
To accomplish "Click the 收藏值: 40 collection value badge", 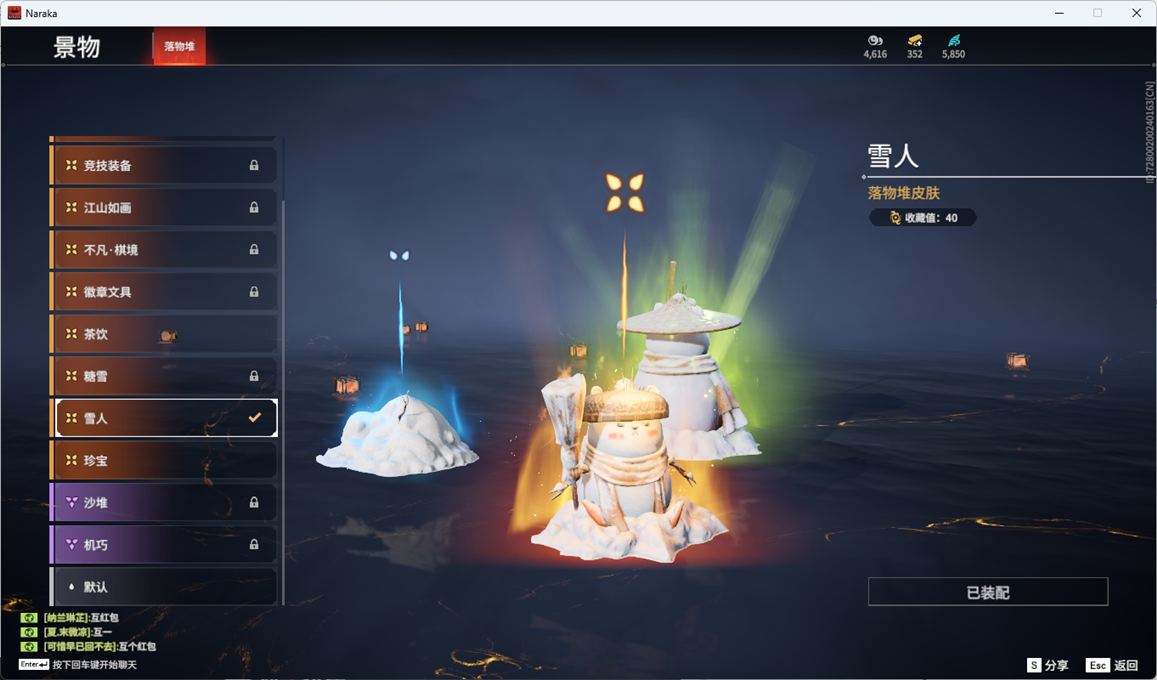I will (923, 218).
